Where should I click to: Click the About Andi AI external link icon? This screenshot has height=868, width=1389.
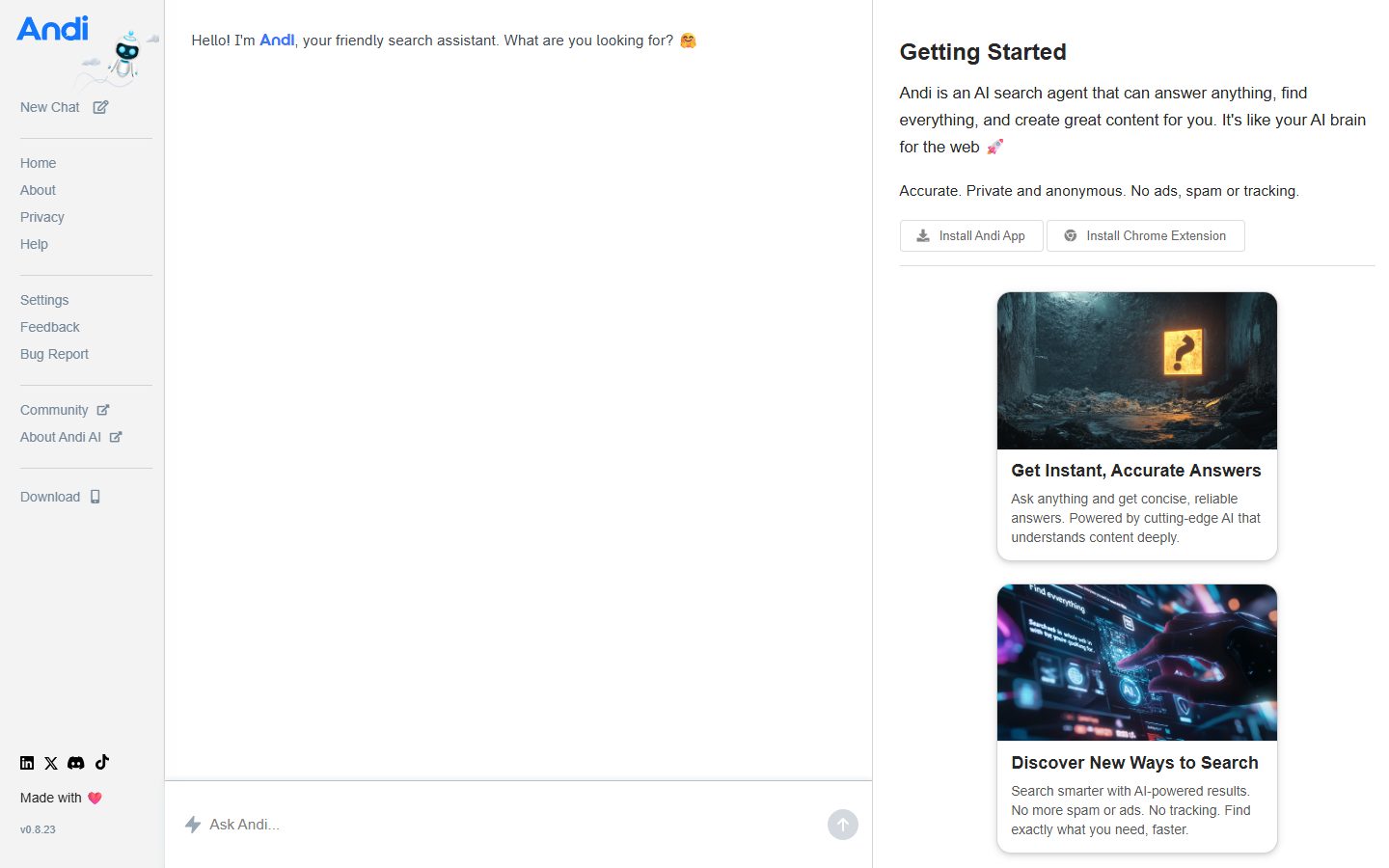[x=116, y=437]
